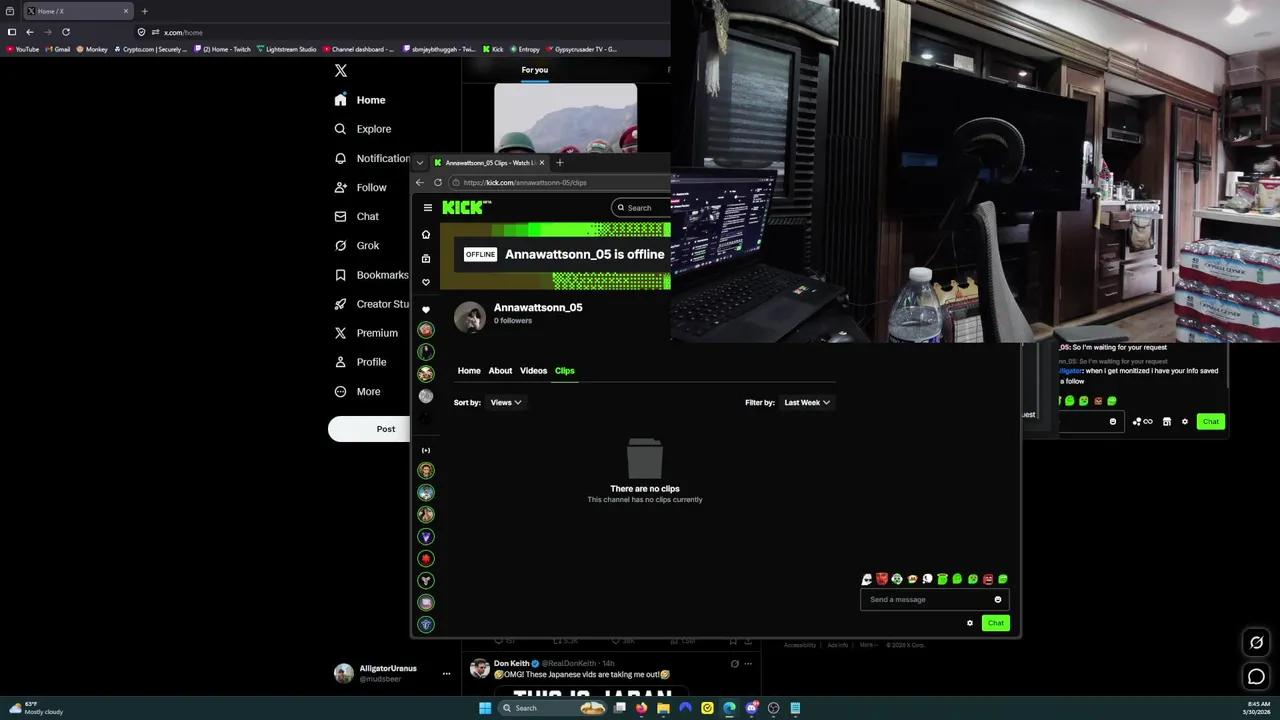The width and height of the screenshot is (1280, 720).
Task: Open Creator Studio in X sidebar
Action: pos(372,304)
